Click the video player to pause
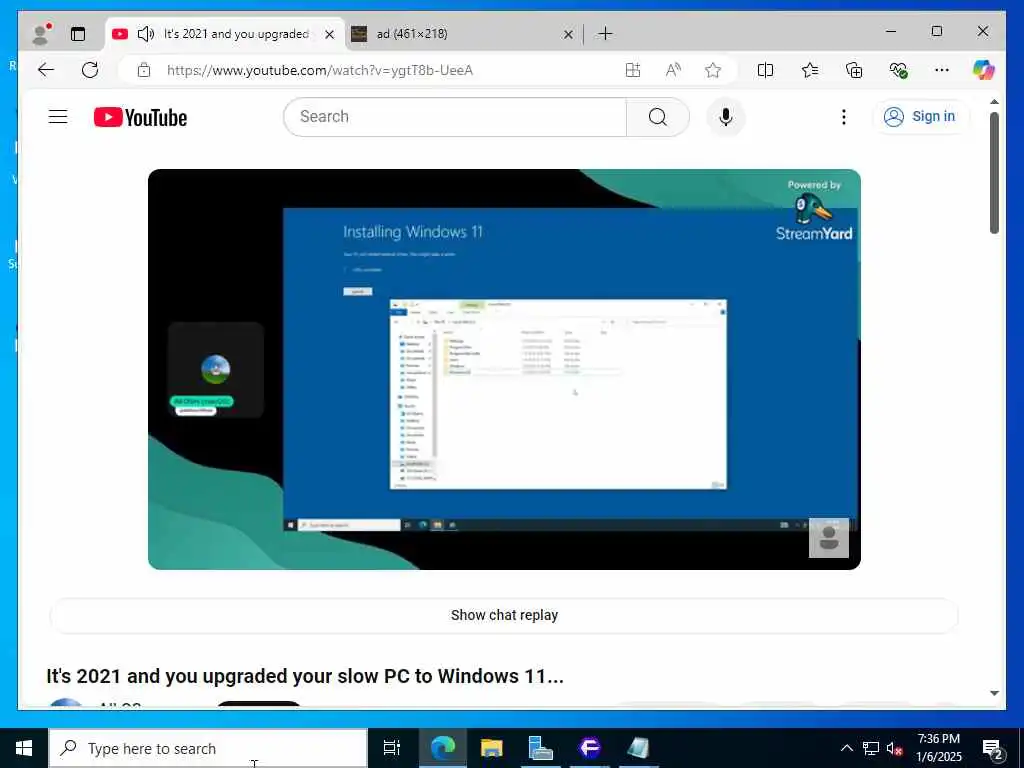Screen dimensions: 1024x768 (x=504, y=369)
